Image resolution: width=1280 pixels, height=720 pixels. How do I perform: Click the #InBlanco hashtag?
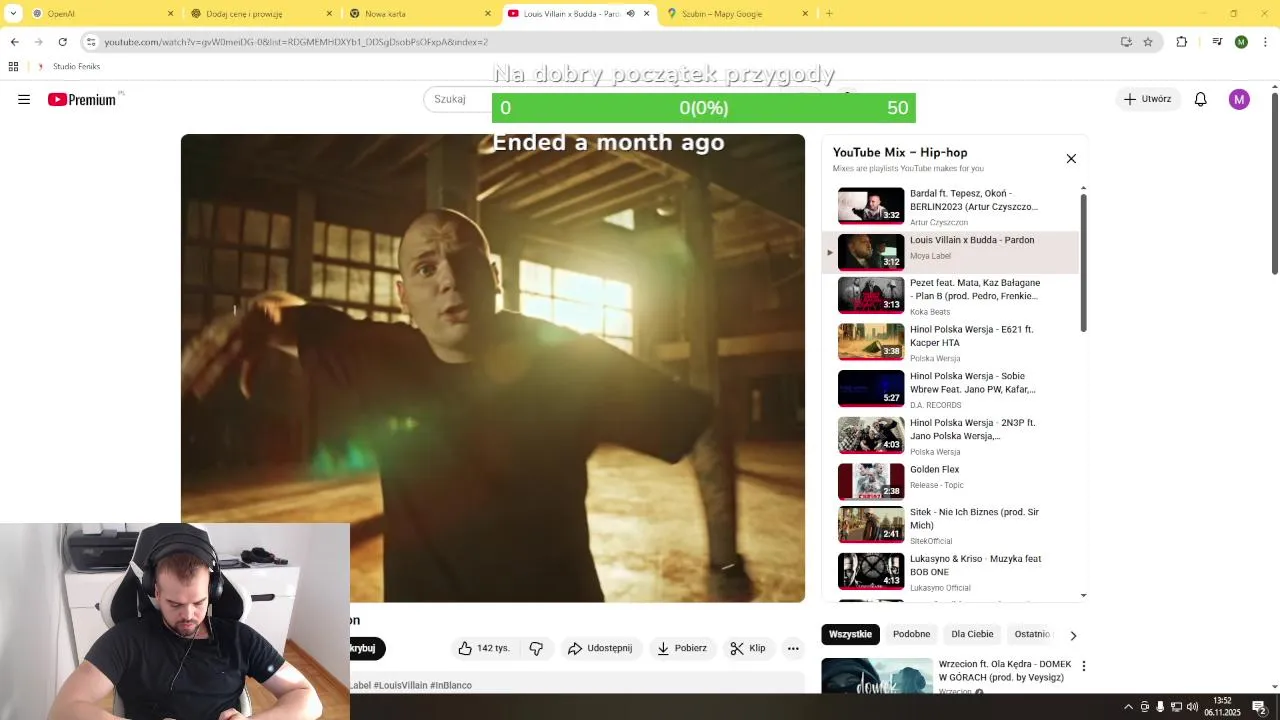(451, 685)
